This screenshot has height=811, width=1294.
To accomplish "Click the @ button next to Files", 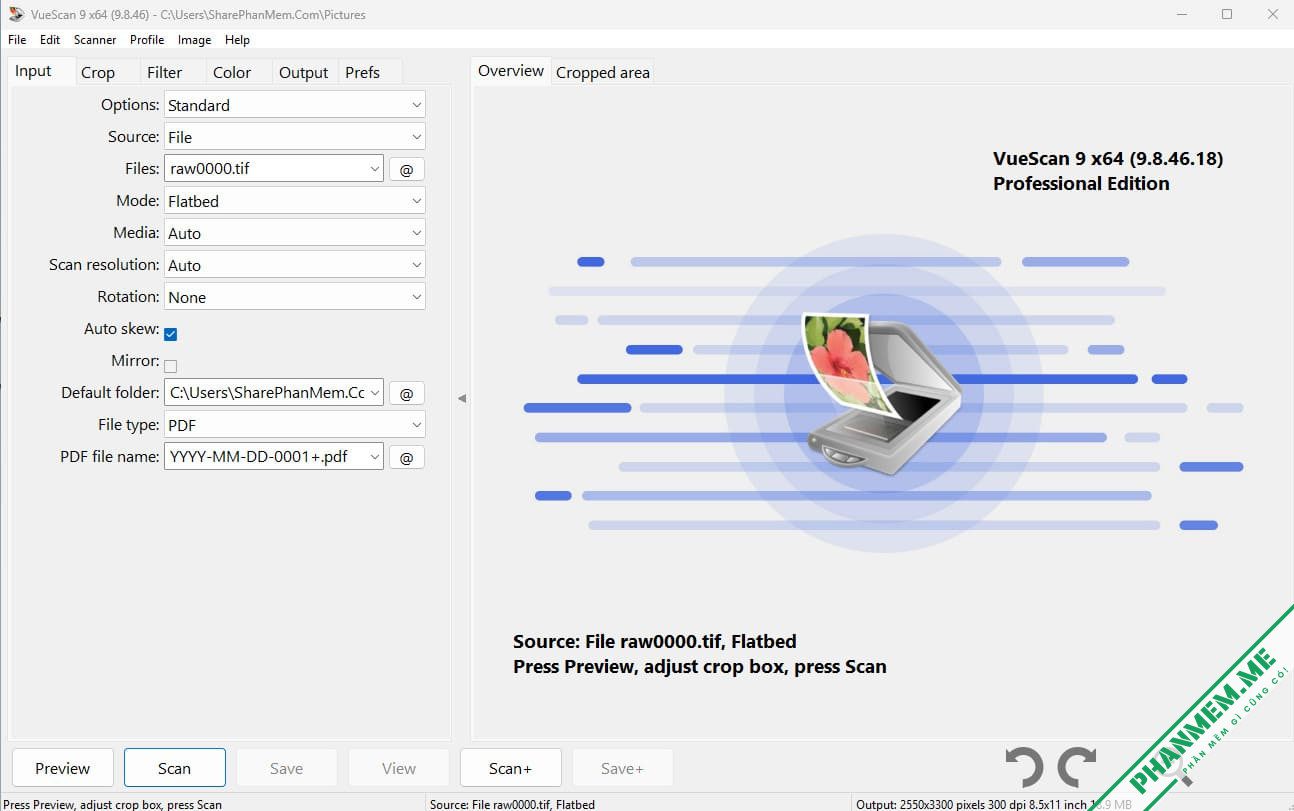I will point(406,169).
